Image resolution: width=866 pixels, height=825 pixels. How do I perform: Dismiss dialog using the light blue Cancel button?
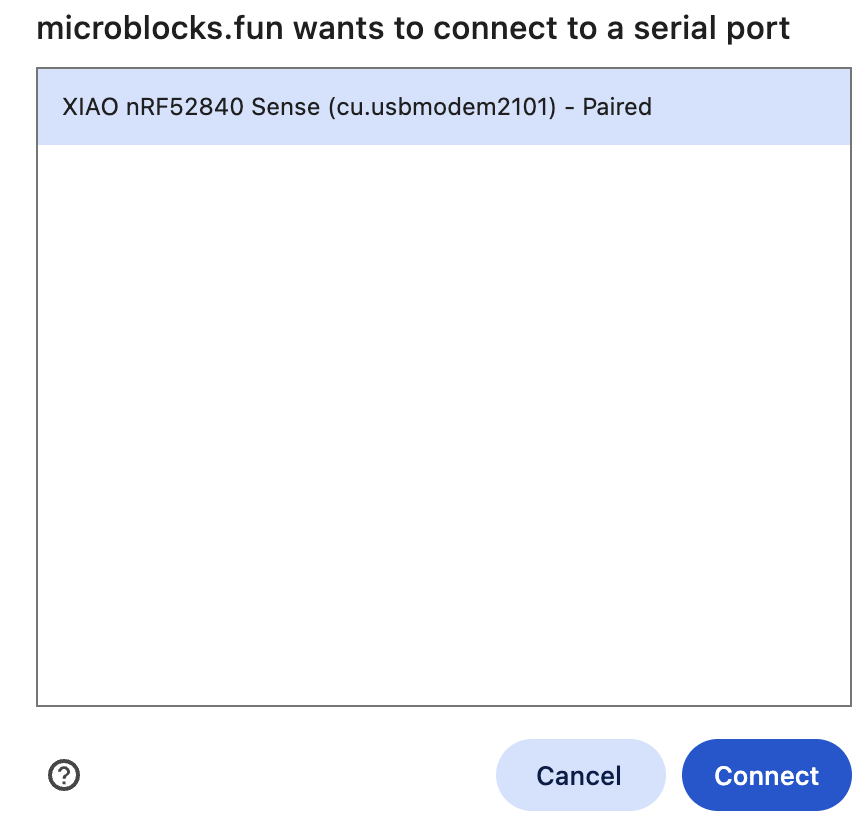coord(579,775)
